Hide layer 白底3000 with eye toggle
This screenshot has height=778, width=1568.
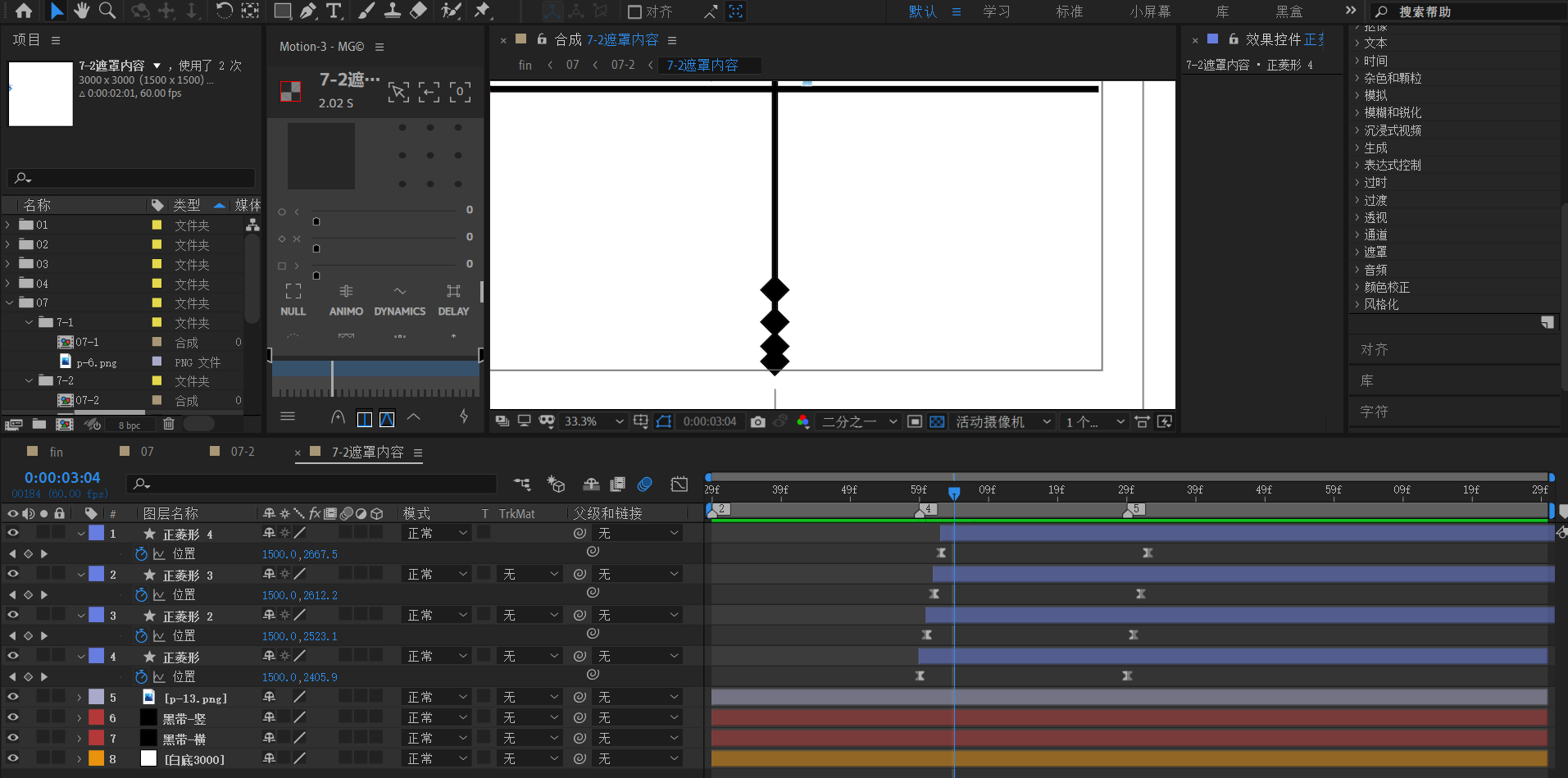pyautogui.click(x=13, y=758)
